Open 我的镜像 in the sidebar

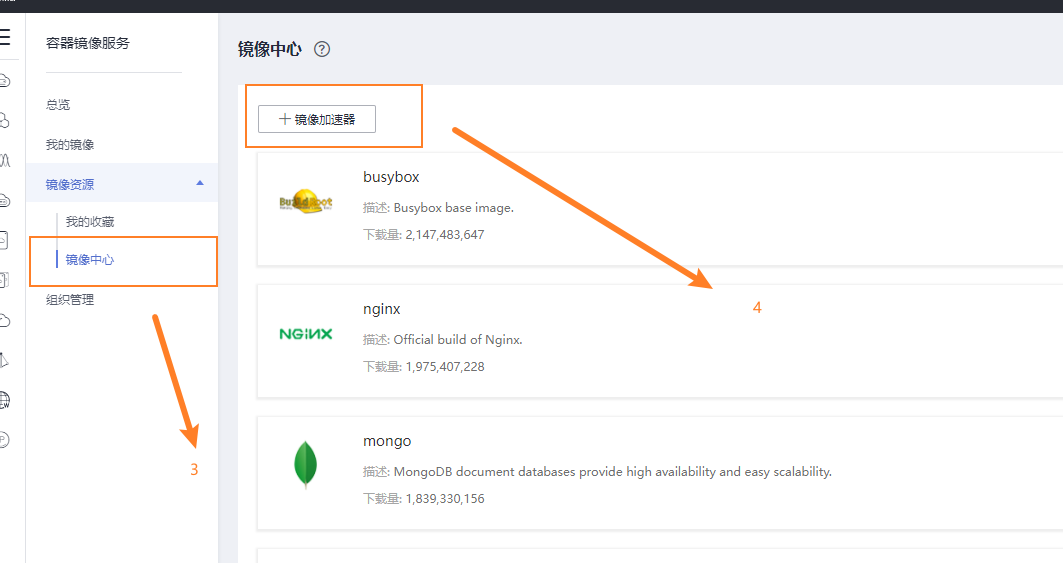tap(70, 144)
